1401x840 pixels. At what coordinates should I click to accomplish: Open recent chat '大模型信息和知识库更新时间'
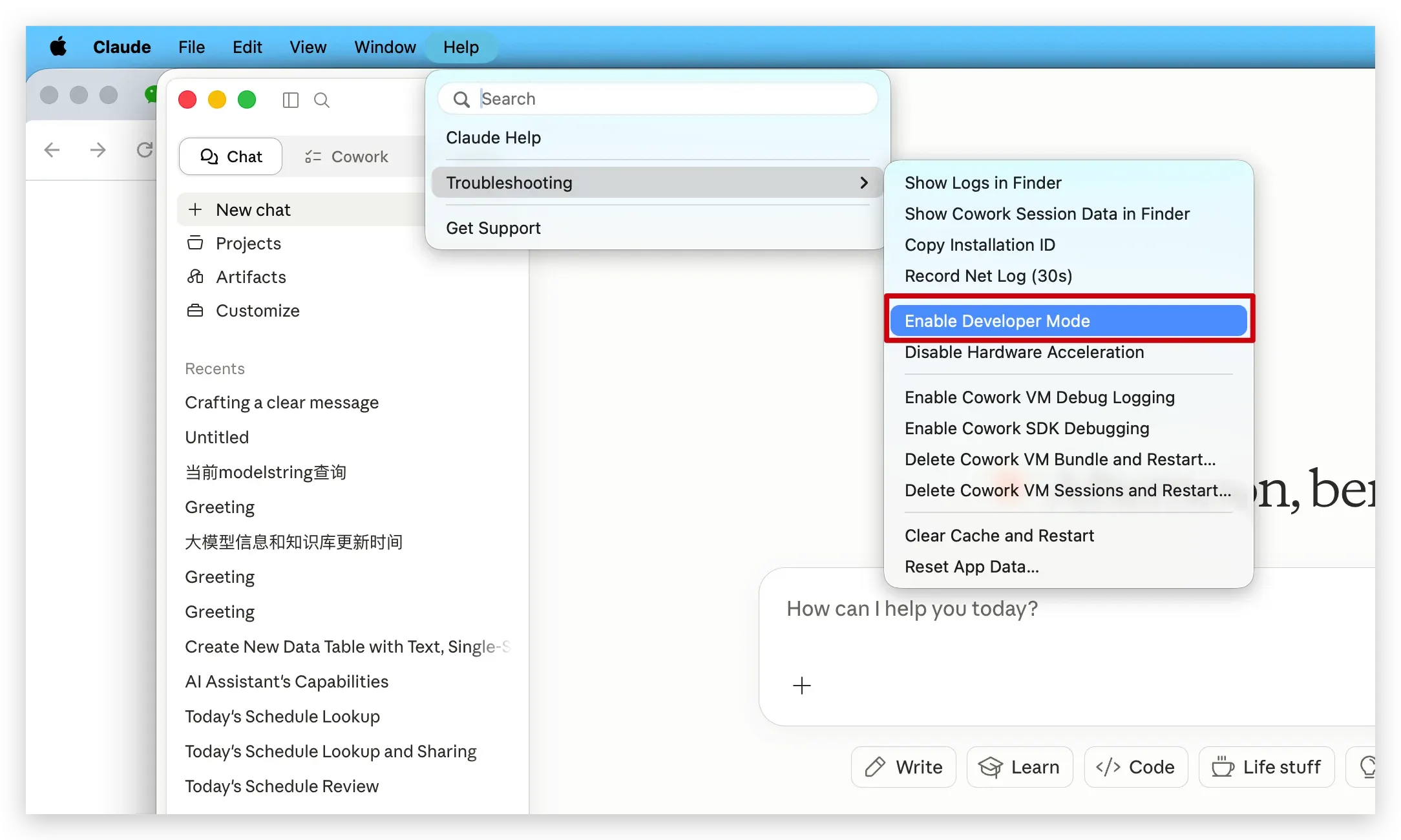tap(294, 542)
